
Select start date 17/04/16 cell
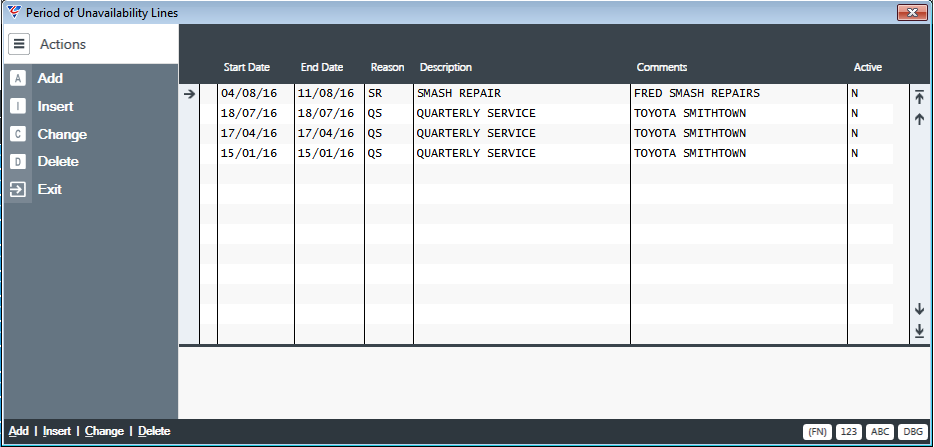point(249,133)
